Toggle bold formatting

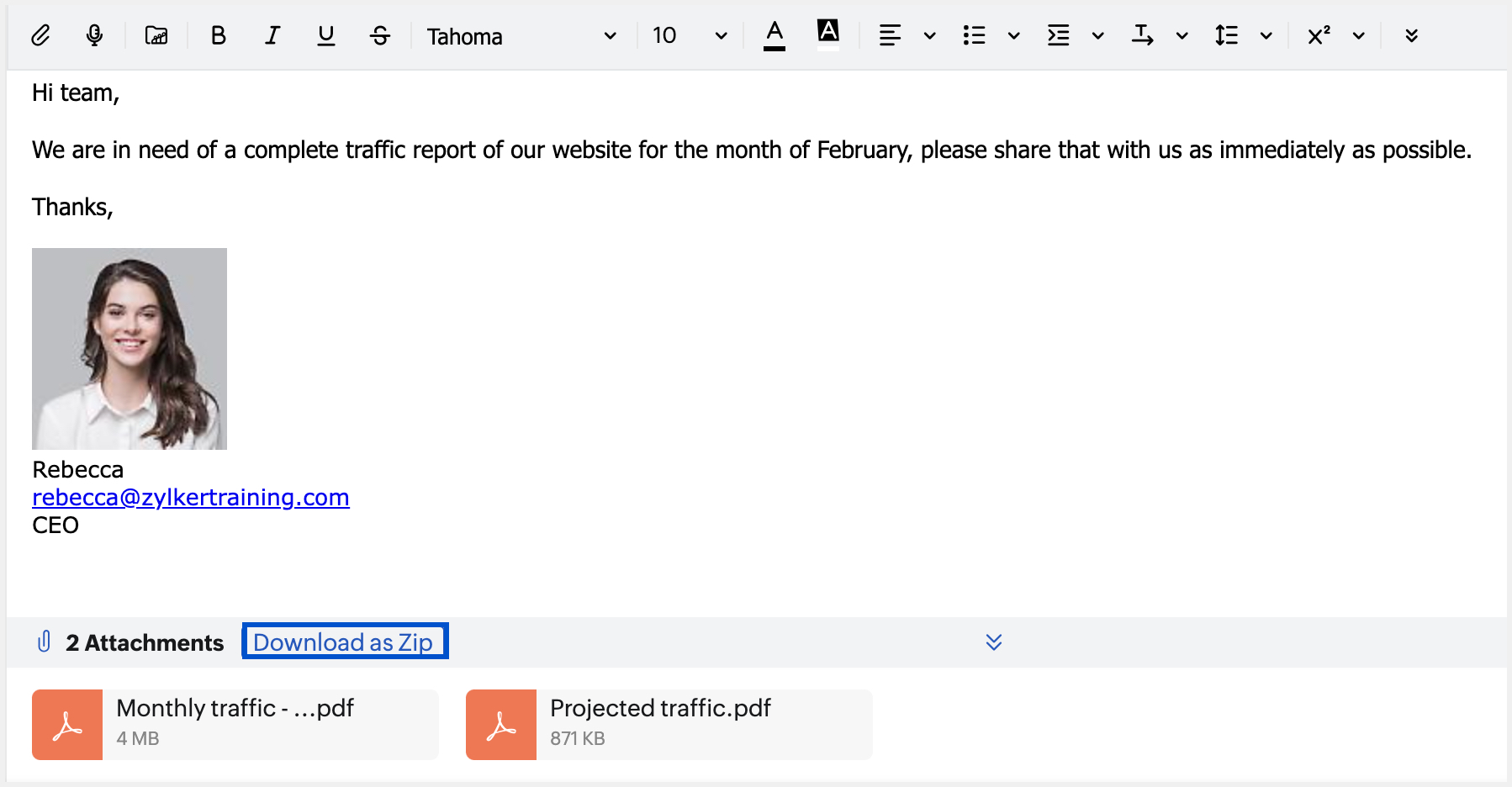[x=218, y=35]
